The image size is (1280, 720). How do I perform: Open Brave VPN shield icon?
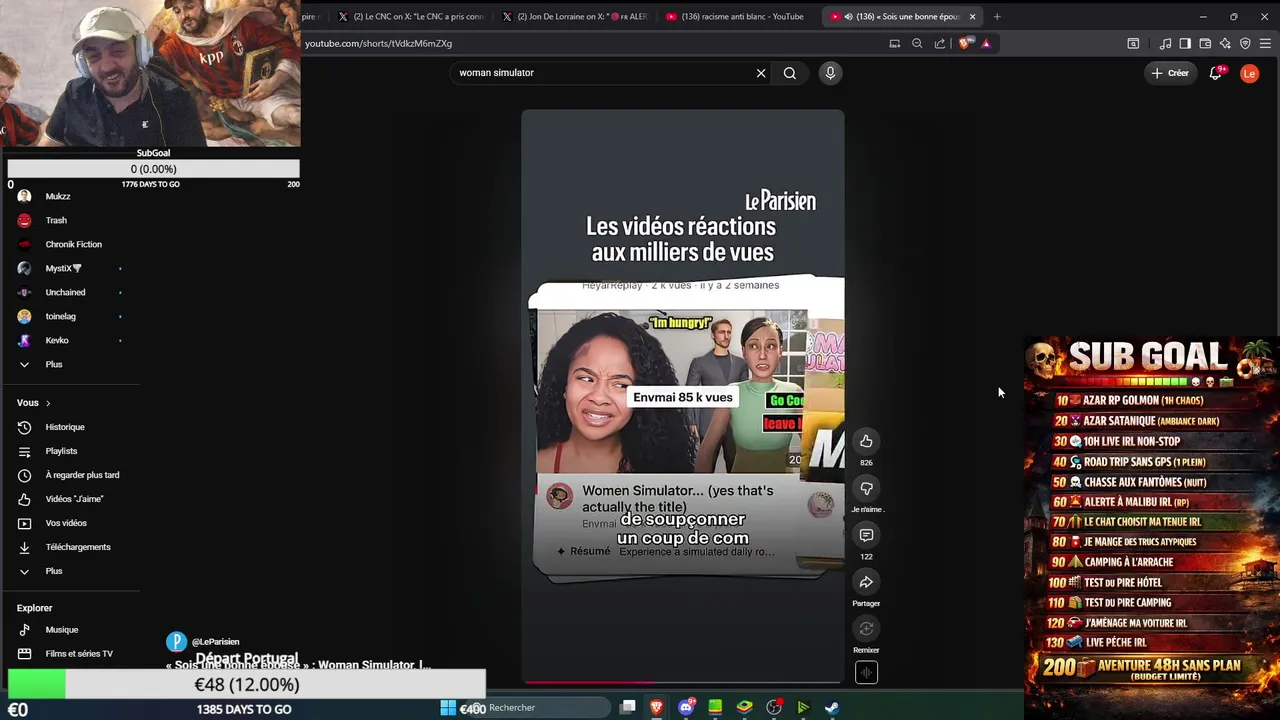[x=1245, y=43]
